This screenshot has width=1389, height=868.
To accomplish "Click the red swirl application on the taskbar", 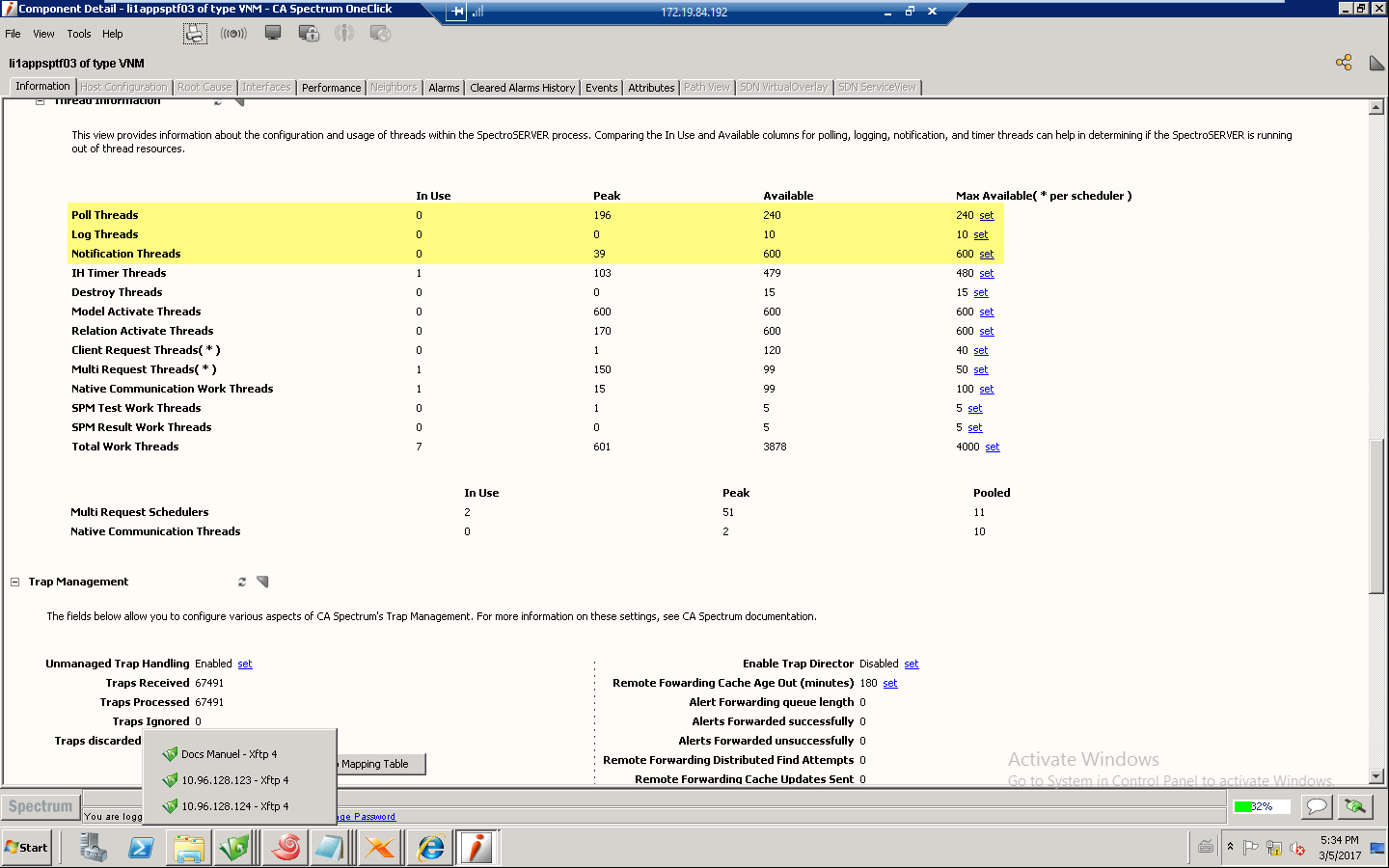I will 286,848.
